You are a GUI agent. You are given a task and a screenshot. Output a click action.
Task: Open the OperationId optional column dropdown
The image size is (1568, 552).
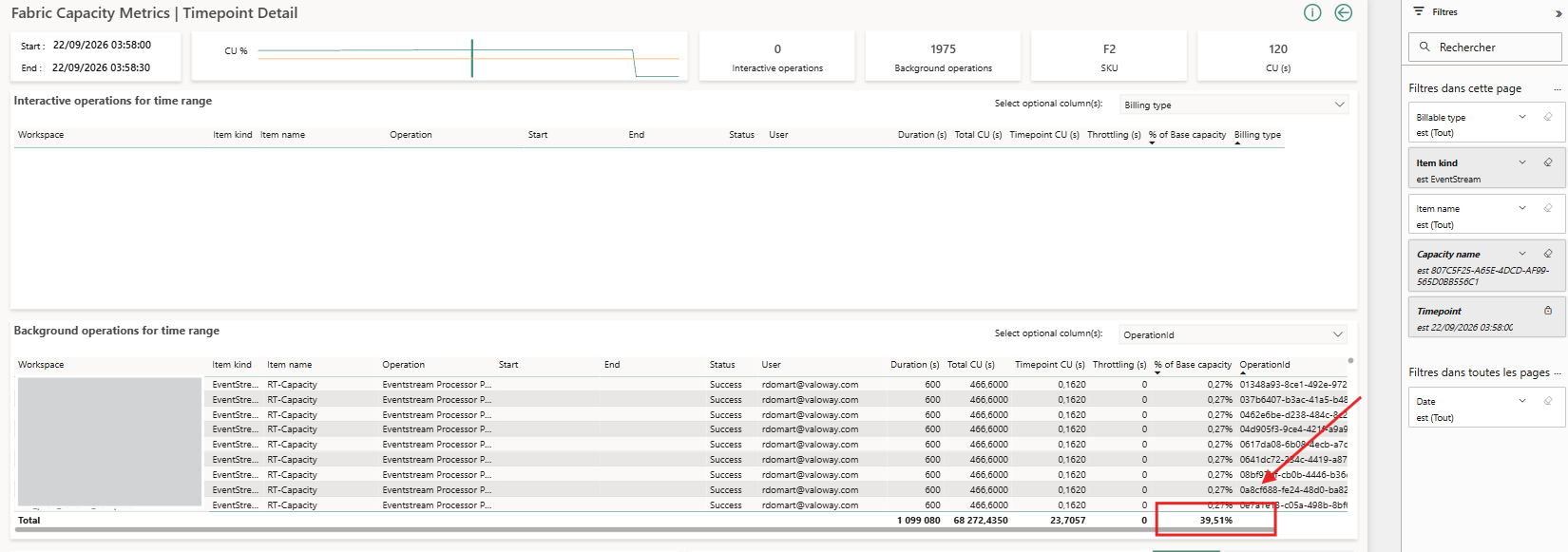pos(1233,334)
